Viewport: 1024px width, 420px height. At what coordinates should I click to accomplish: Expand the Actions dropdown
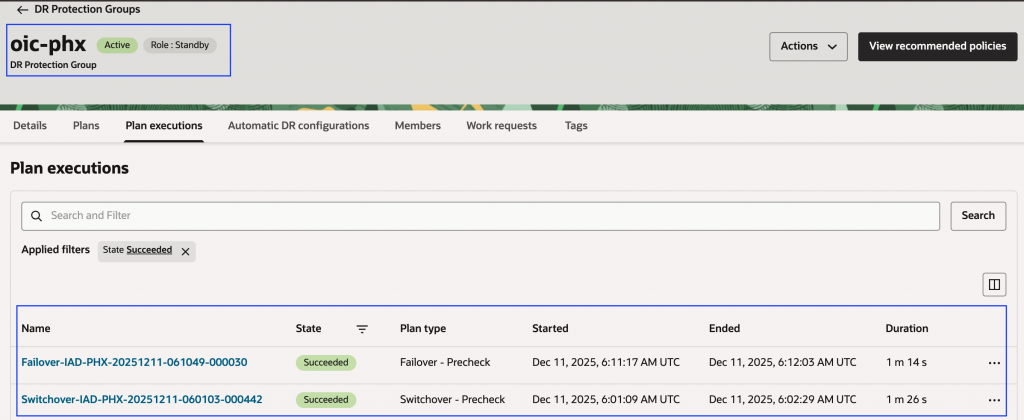[x=808, y=46]
